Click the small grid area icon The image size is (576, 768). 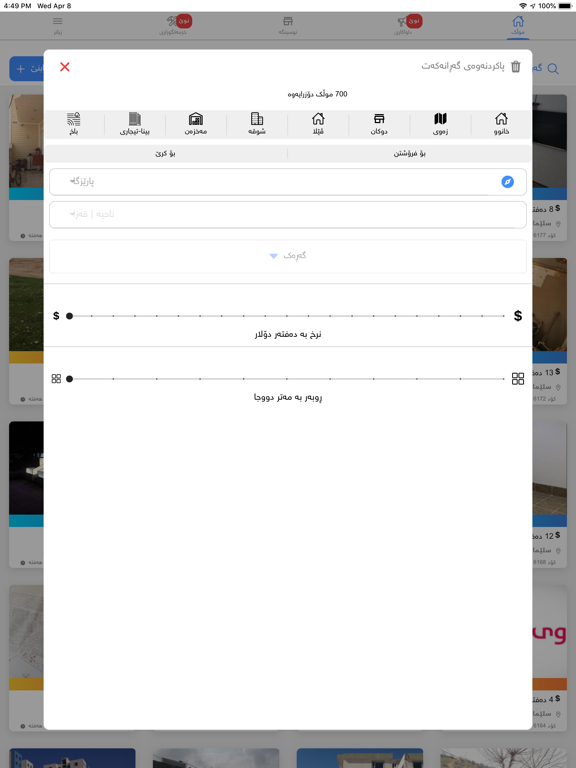[x=56, y=379]
